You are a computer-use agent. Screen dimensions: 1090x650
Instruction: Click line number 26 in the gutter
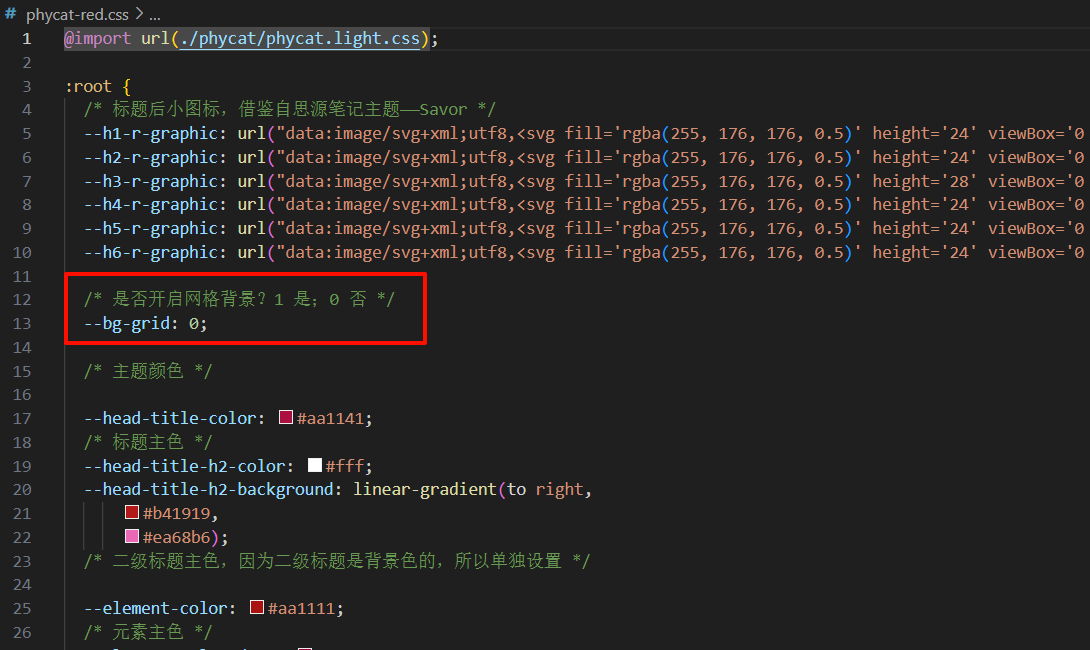(x=22, y=632)
